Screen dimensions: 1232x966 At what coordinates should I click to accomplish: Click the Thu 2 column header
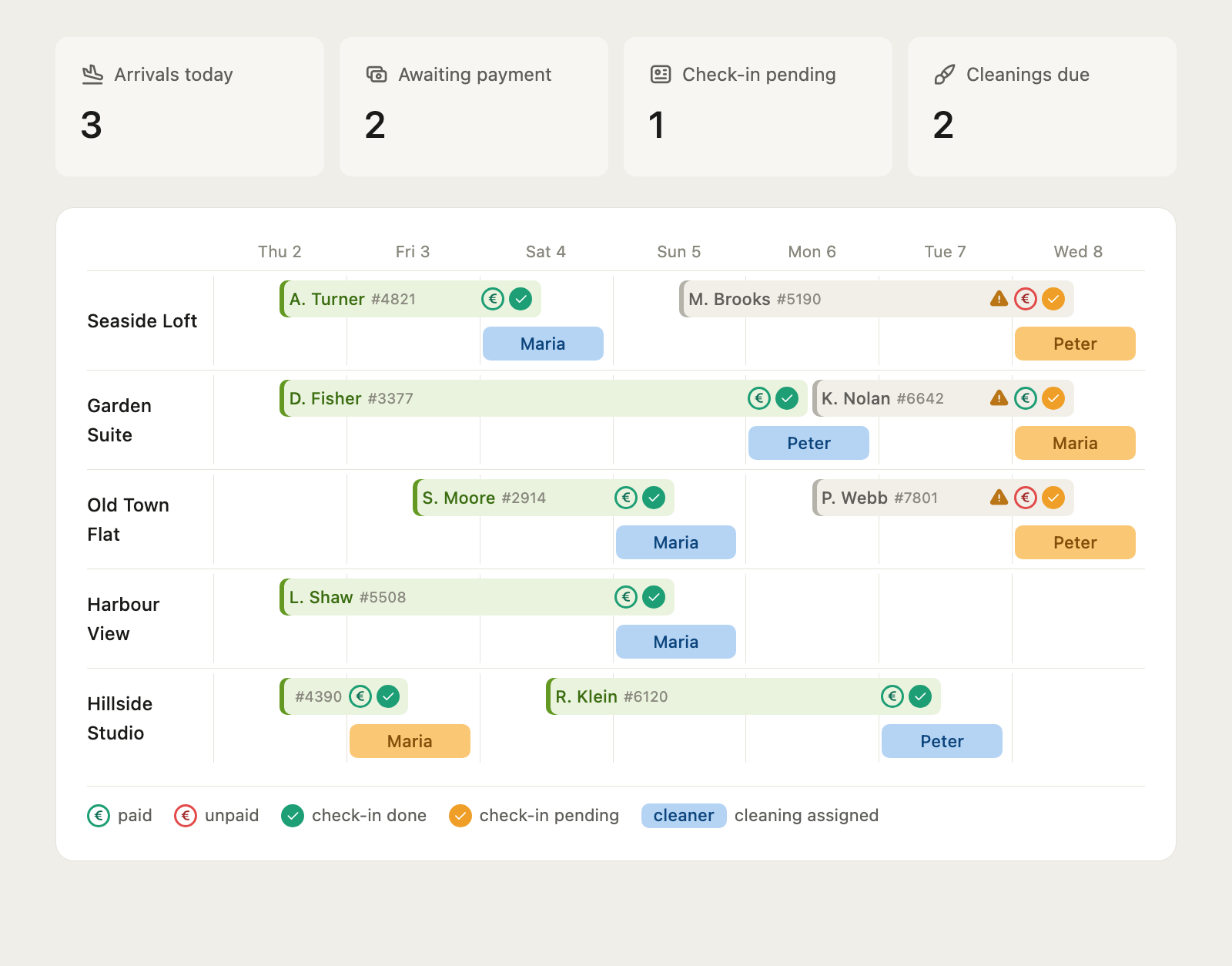pos(280,252)
